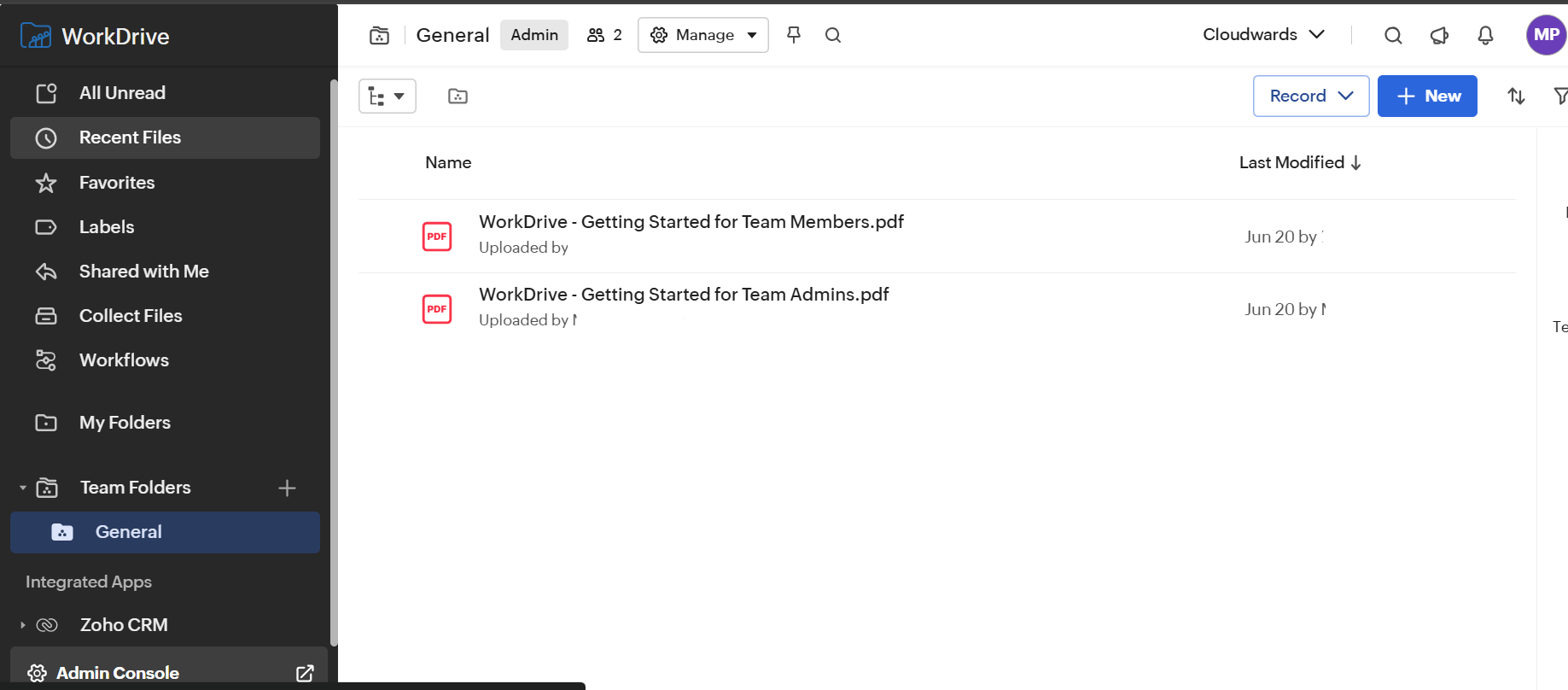
Task: Open the announcements megaphone icon
Action: (x=1439, y=35)
